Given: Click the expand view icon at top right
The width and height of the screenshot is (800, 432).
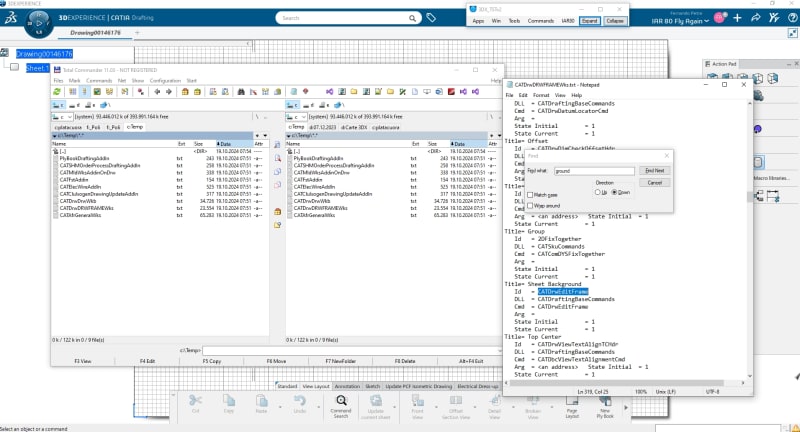Looking at the screenshot, I should tap(792, 33).
